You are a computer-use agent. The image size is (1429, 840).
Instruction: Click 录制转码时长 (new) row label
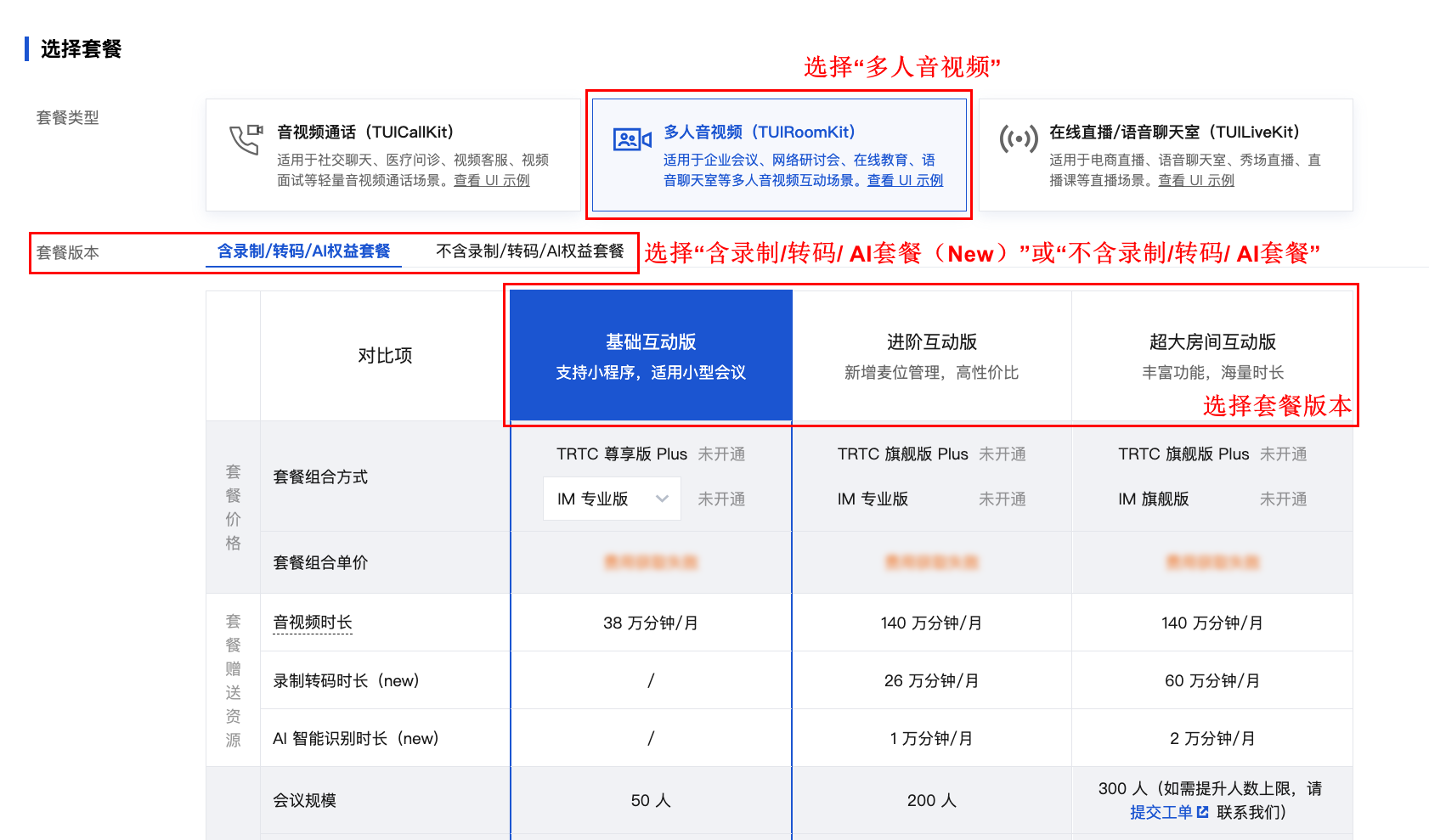pos(346,680)
